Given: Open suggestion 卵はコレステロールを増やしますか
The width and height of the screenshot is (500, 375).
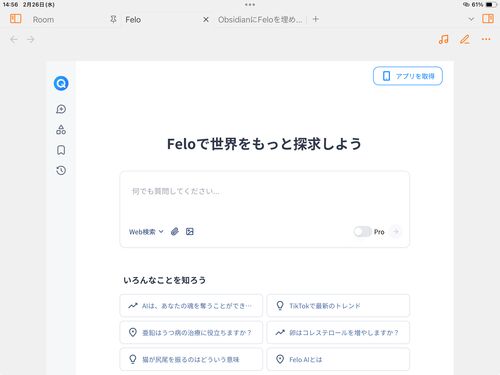Looking at the screenshot, I should 338,332.
